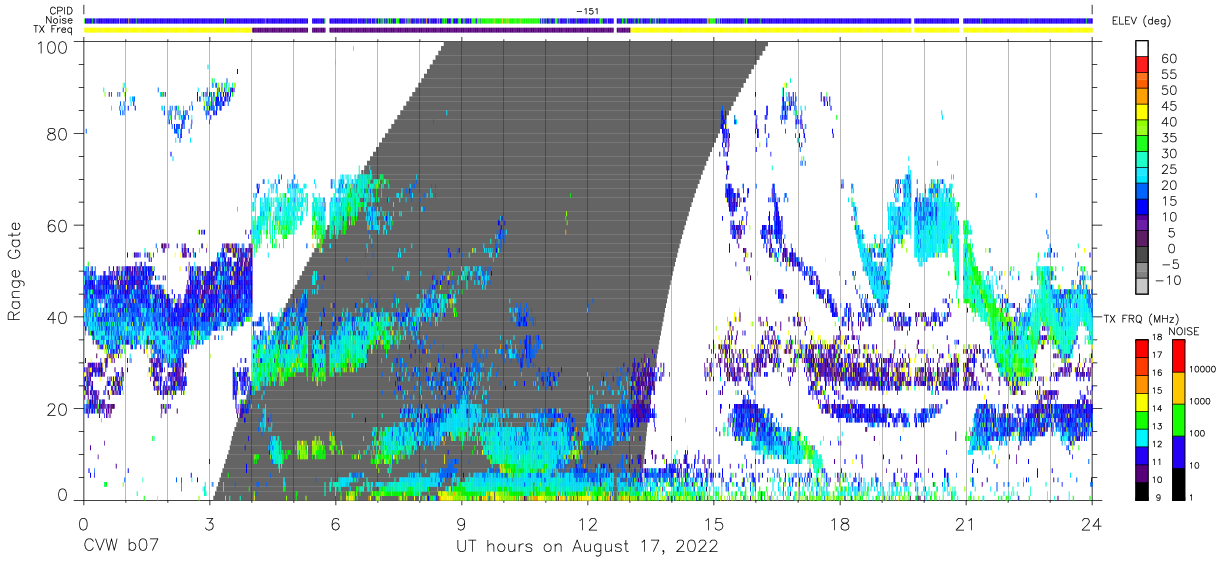This screenshot has height=567, width=1228.
Task: Click the '50' label on elevation colorbar
Action: pos(1168,91)
